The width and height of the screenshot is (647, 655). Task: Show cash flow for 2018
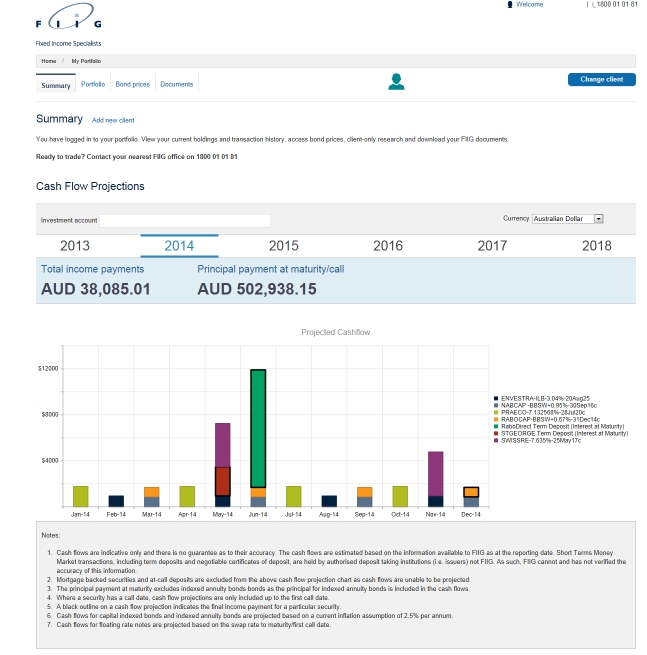596,246
